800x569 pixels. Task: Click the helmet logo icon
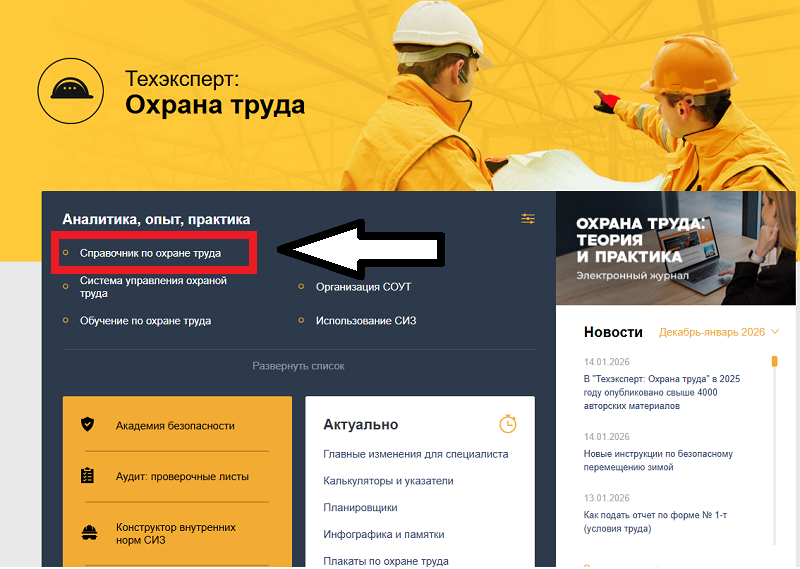pyautogui.click(x=71, y=91)
